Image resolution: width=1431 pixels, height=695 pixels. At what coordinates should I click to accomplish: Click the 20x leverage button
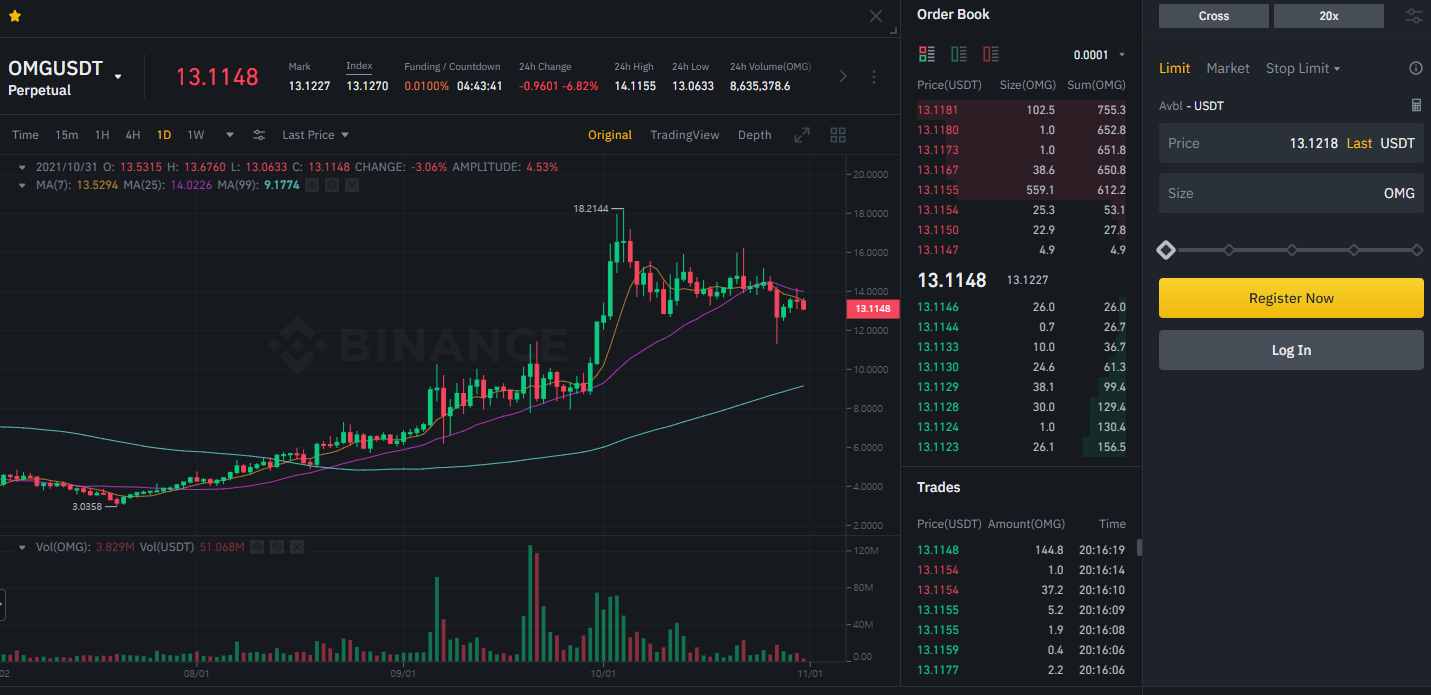1329,16
